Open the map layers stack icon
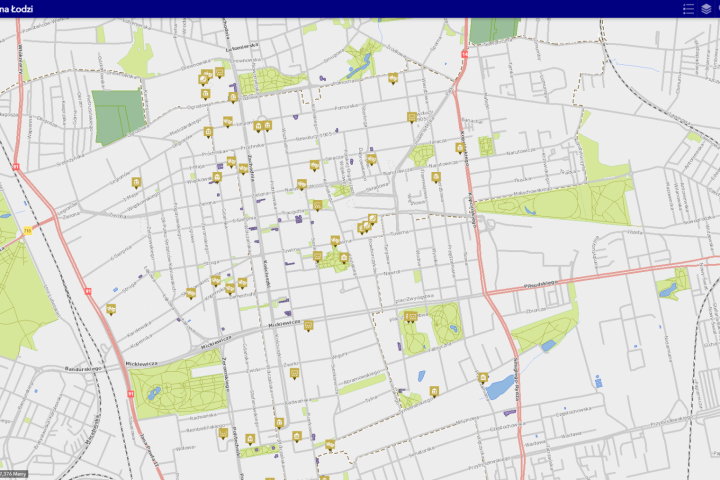Image resolution: width=720 pixels, height=480 pixels. pos(706,9)
